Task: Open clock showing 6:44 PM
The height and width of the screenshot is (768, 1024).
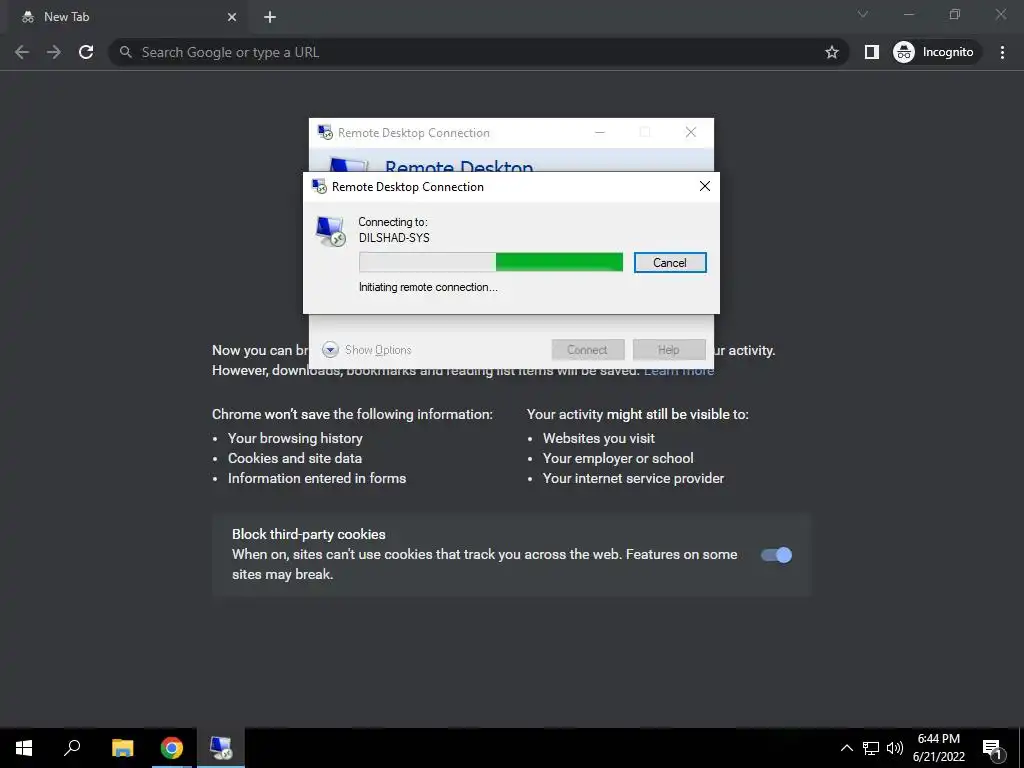Action: tap(938, 748)
